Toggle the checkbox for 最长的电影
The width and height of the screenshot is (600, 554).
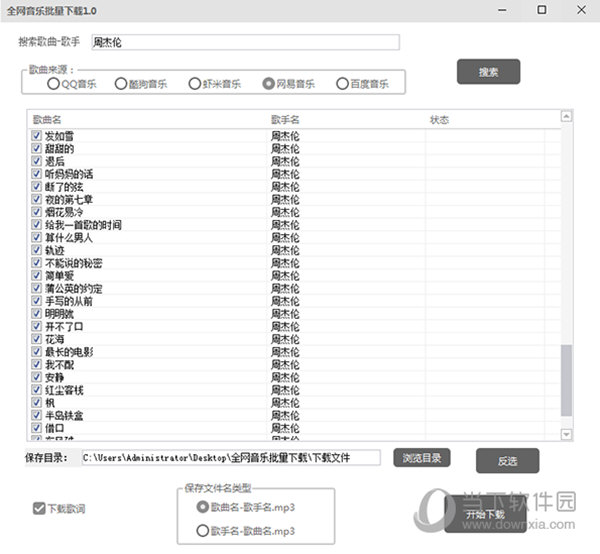[36, 351]
